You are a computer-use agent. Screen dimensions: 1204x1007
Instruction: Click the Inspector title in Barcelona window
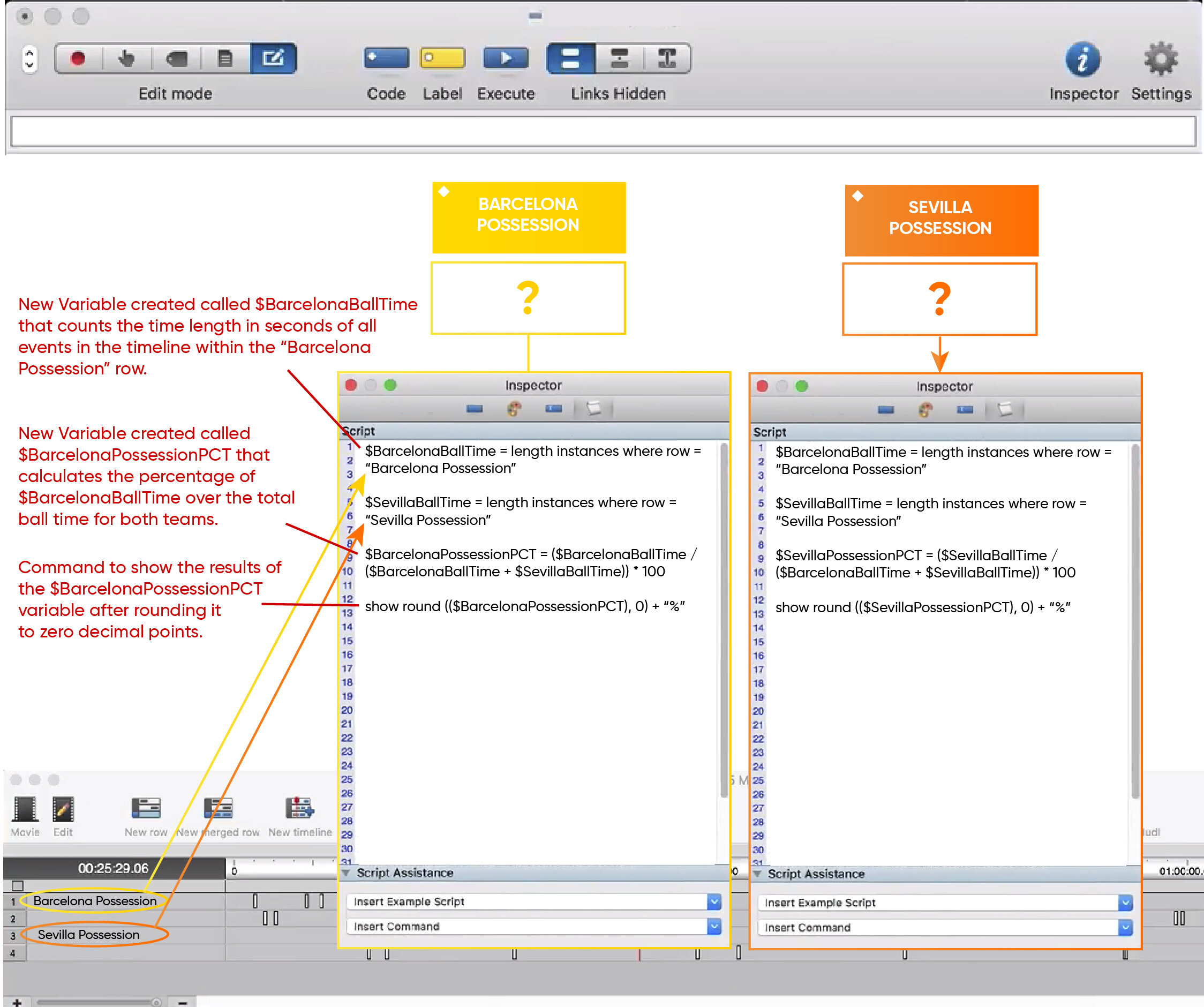(533, 385)
